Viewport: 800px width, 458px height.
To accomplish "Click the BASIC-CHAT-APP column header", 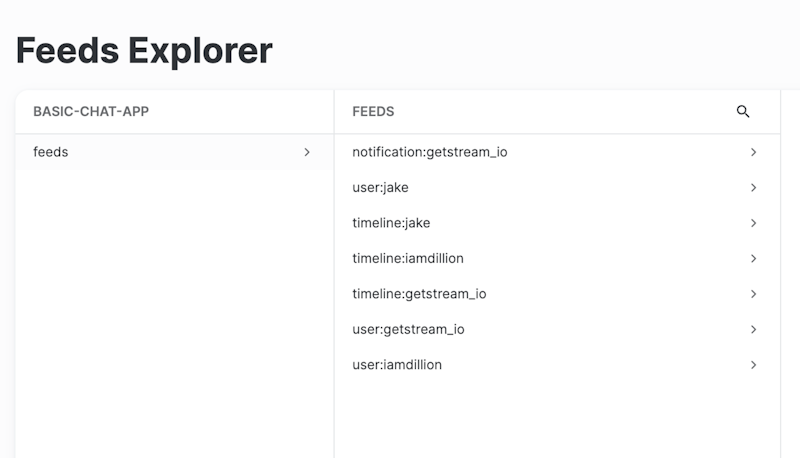I will tap(91, 112).
